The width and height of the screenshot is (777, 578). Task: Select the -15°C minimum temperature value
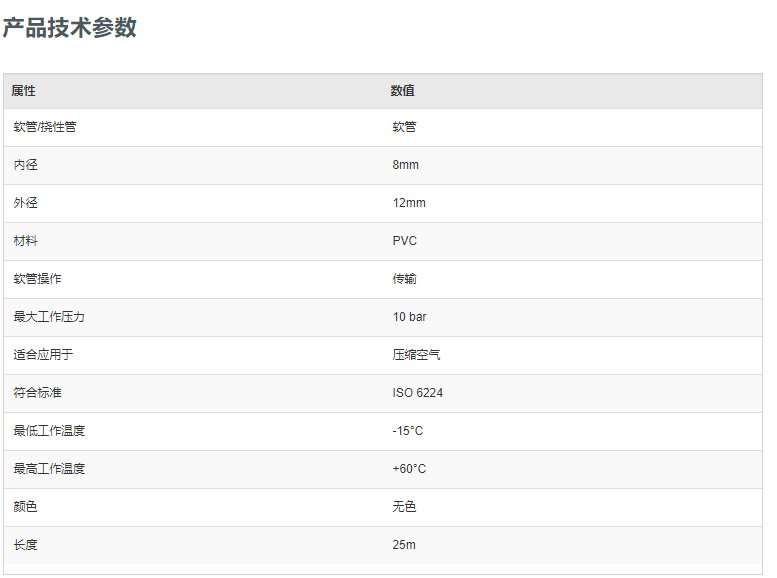(x=407, y=431)
